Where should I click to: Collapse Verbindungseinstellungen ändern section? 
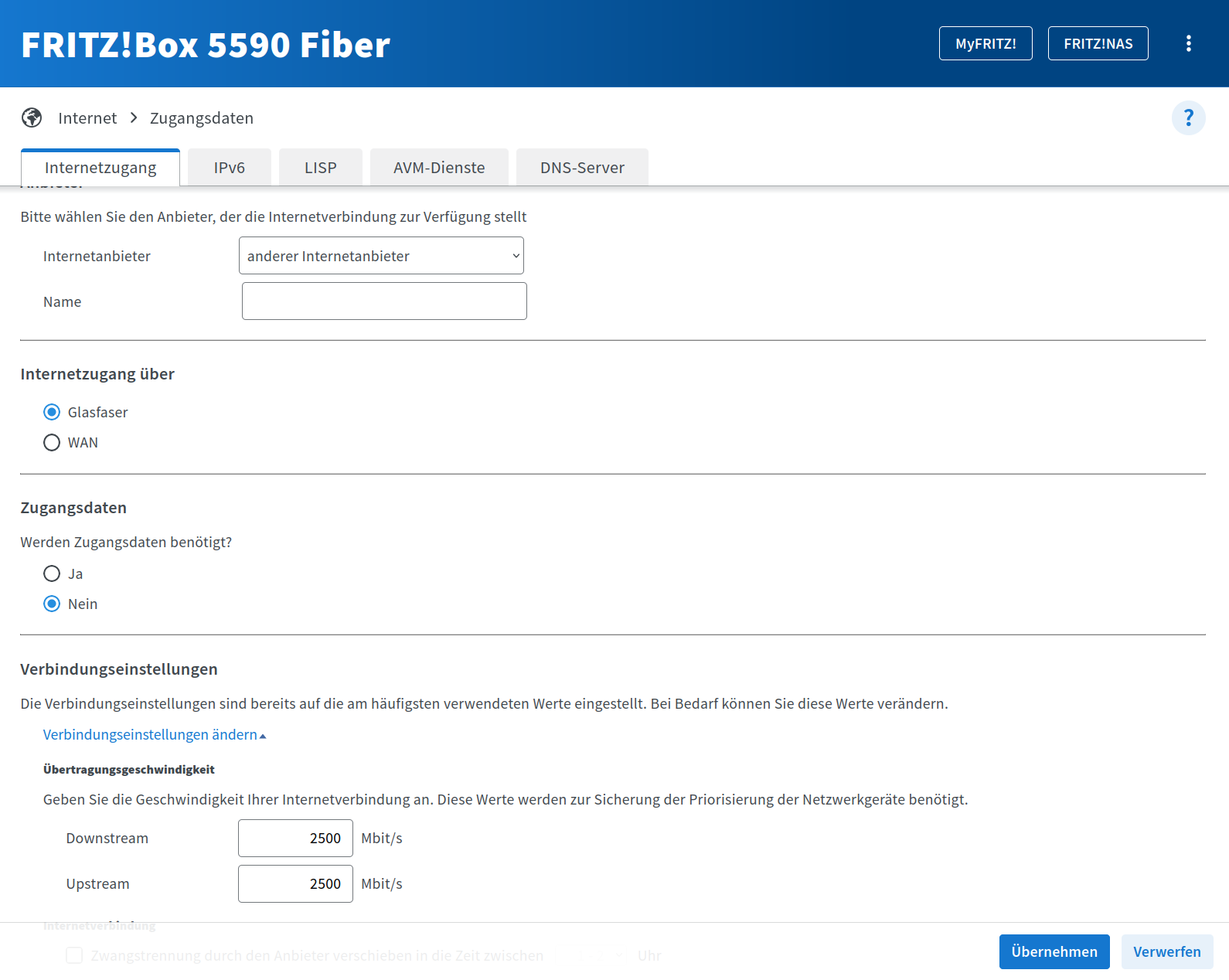(155, 734)
